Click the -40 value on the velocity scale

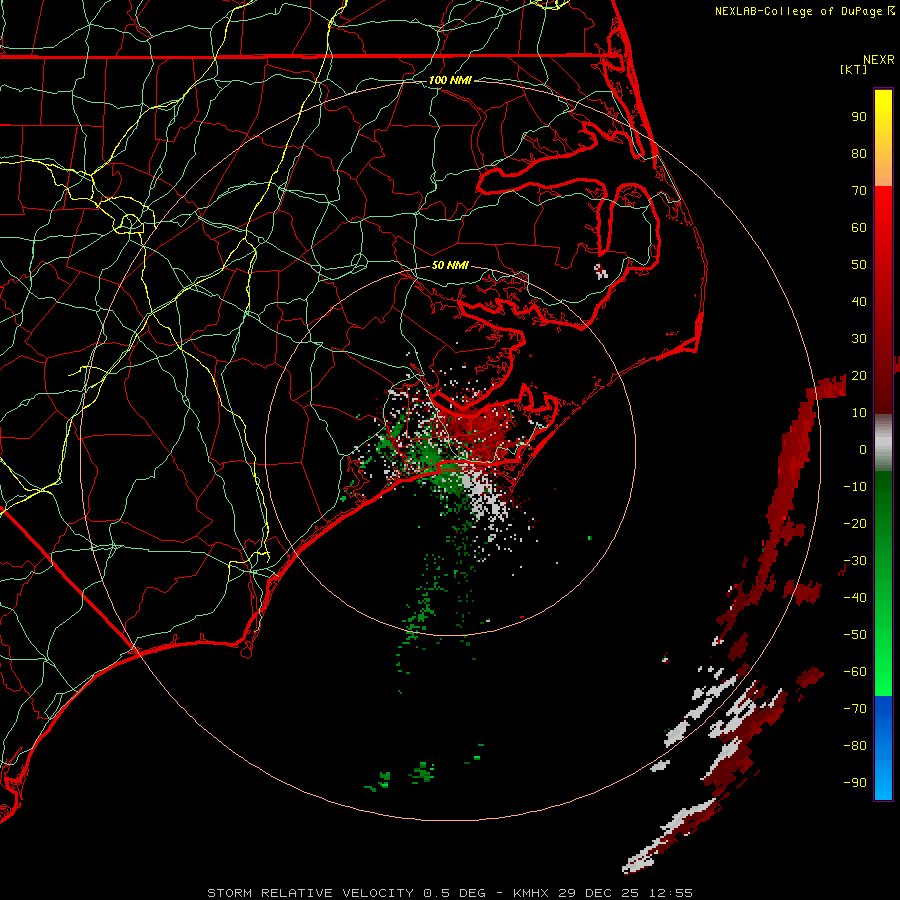pyautogui.click(x=855, y=598)
